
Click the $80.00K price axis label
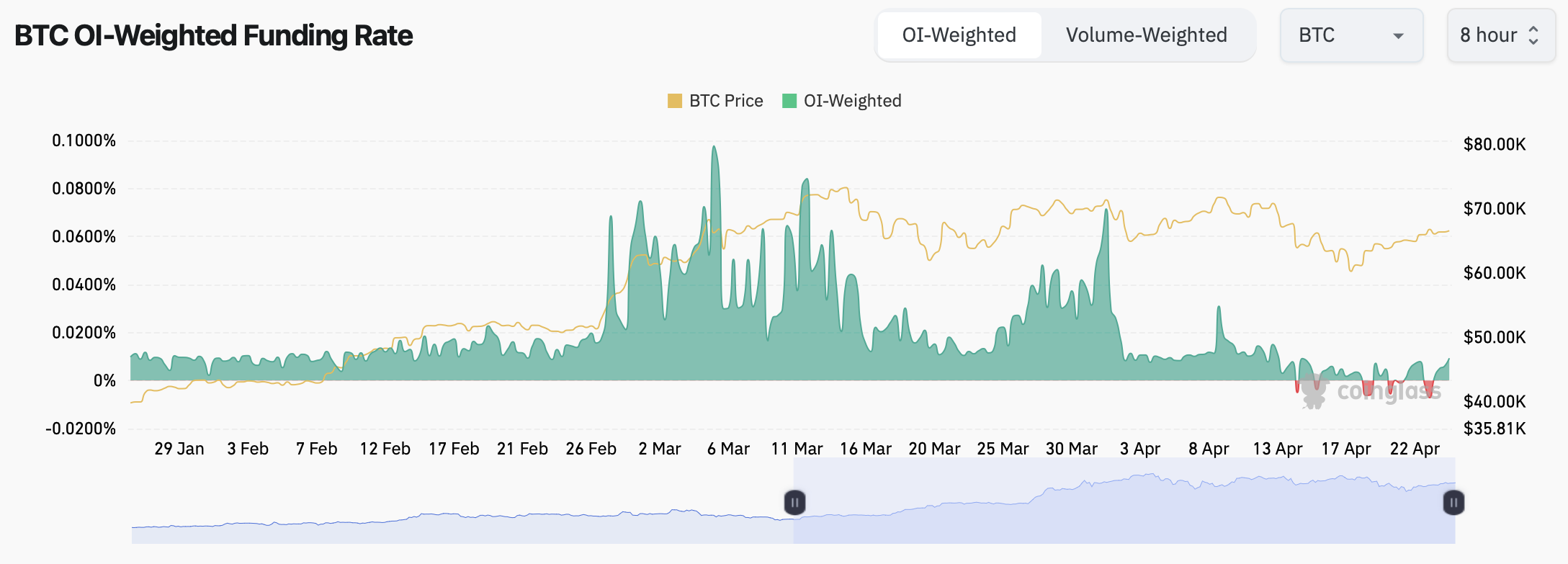(x=1494, y=144)
